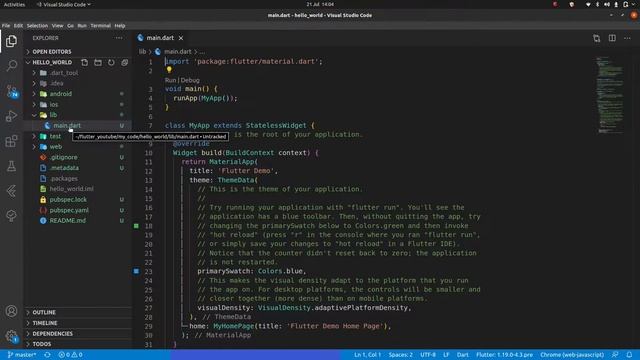Image resolution: width=640 pixels, height=360 pixels.
Task: Expand the TODOS panel
Action: pyautogui.click(x=42, y=344)
